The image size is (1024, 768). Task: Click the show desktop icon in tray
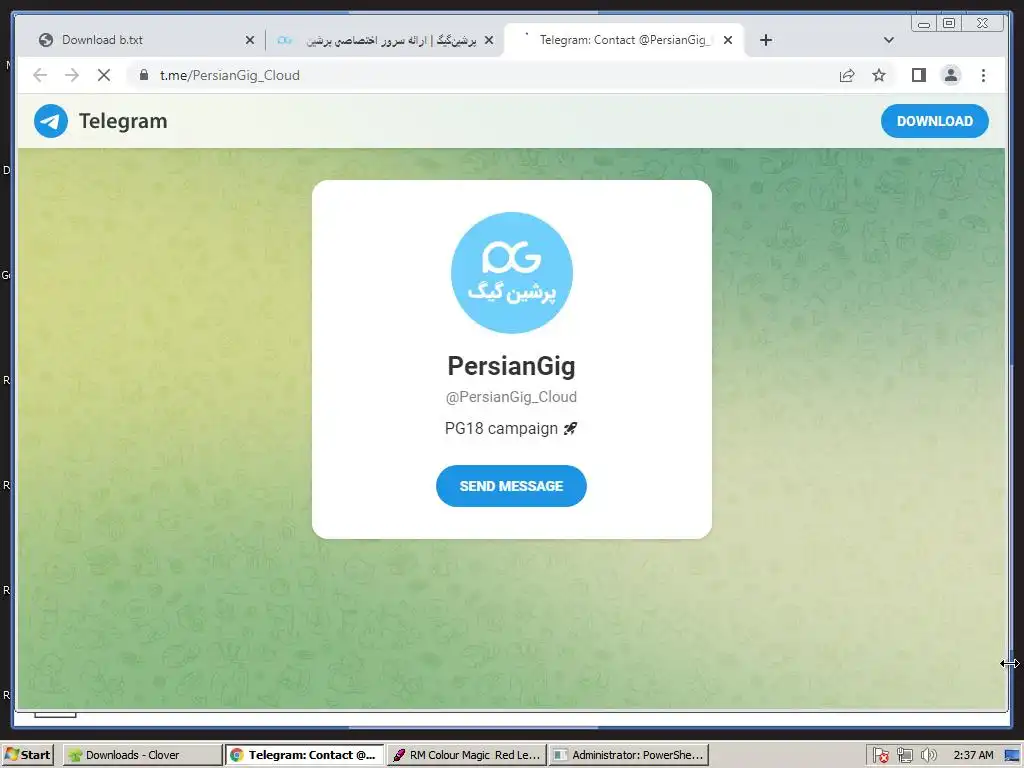click(1012, 756)
